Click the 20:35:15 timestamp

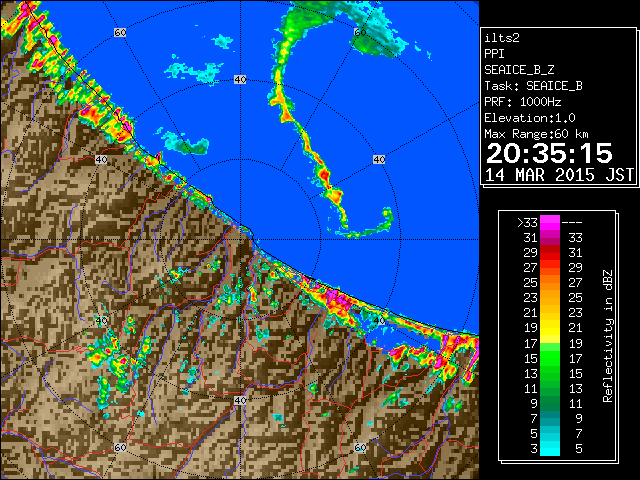coord(549,153)
